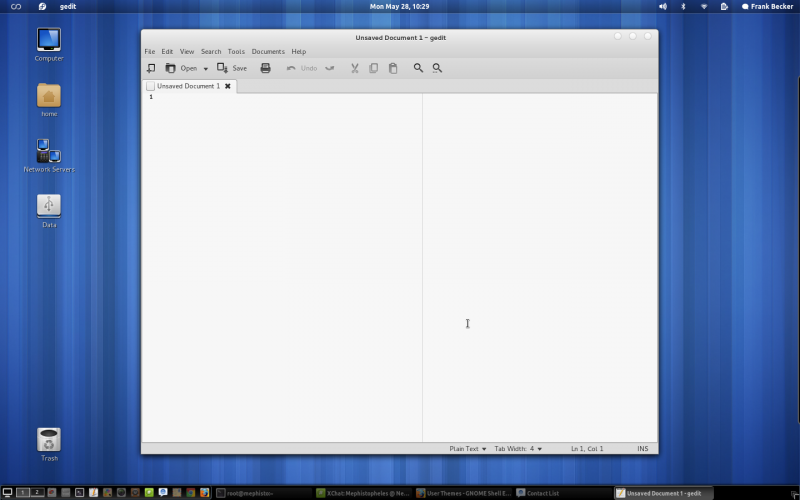Open the Frank Becker user menu
800x500 pixels.
coord(767,7)
